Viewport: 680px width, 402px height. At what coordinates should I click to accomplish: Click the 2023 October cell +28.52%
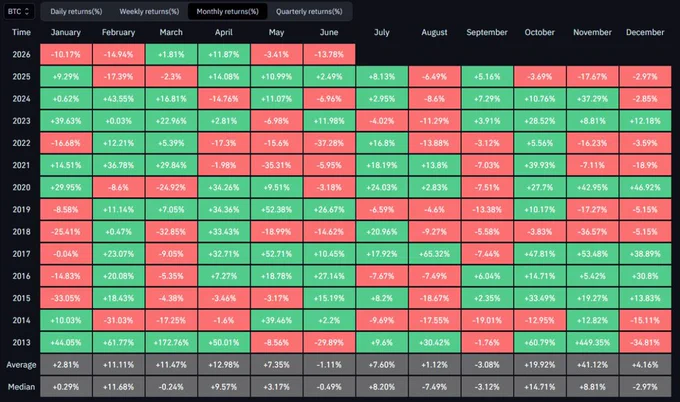coord(540,121)
